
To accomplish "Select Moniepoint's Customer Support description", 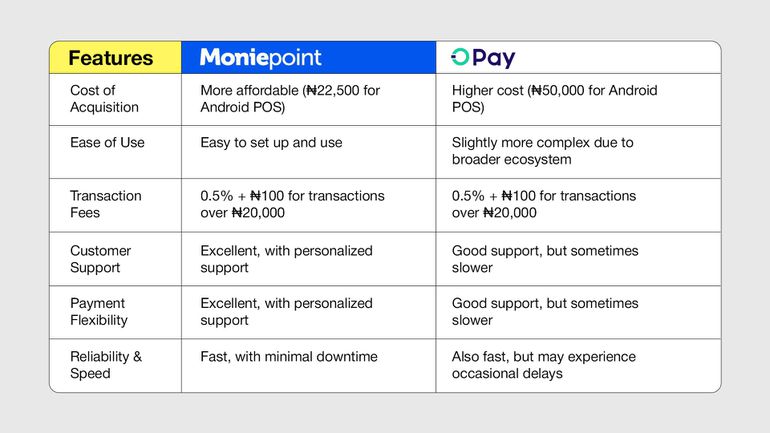I will [x=286, y=259].
